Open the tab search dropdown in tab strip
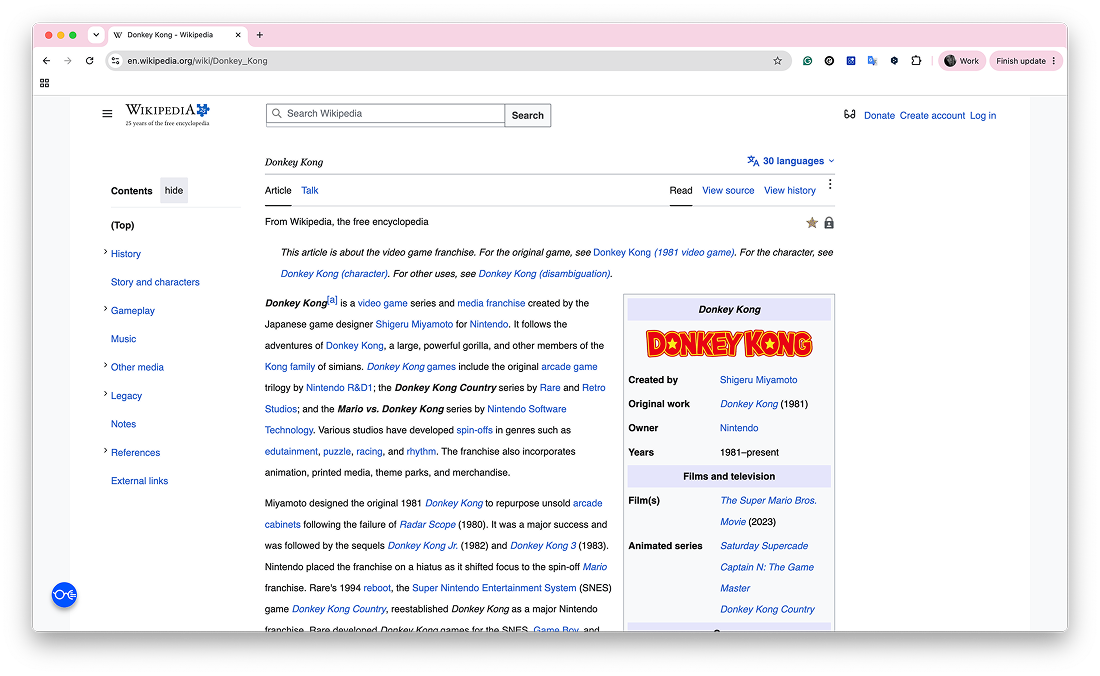This screenshot has width=1100, height=676. pos(96,34)
